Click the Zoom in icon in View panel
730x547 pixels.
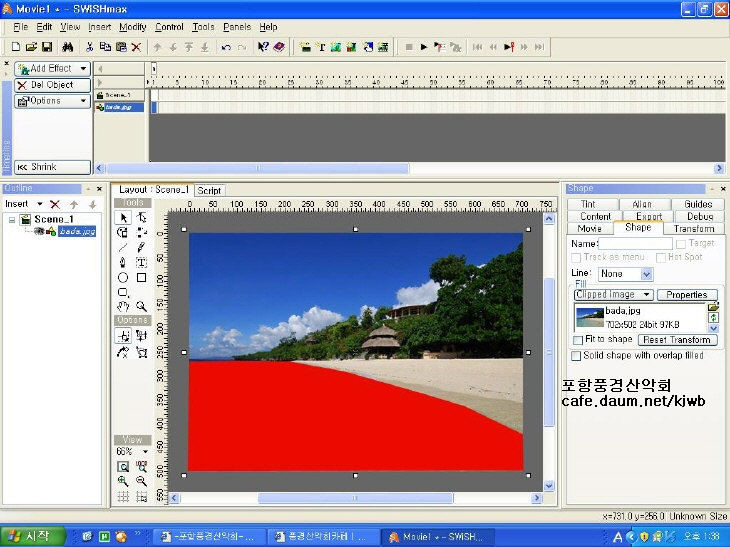click(x=123, y=481)
